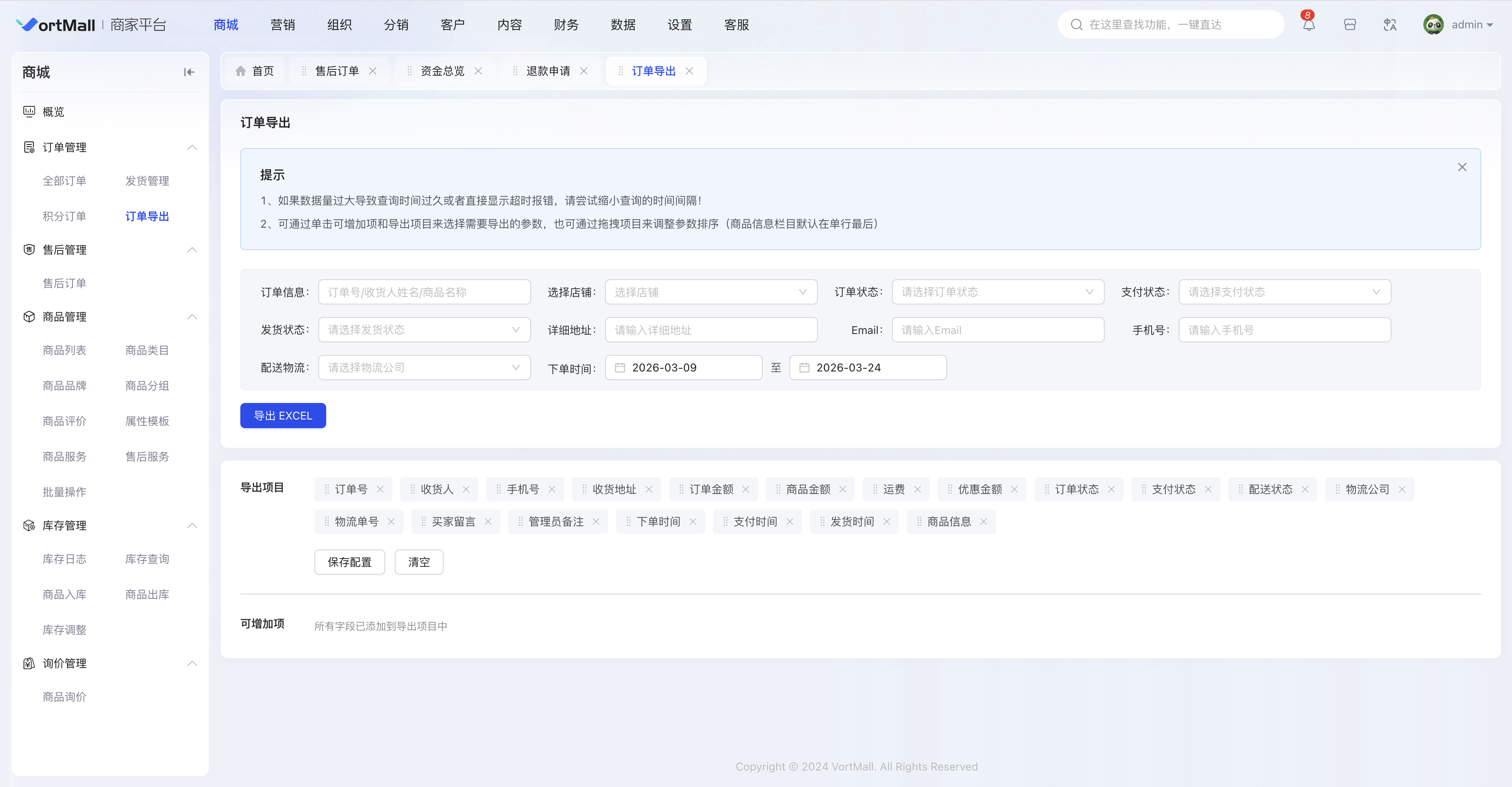1512x787 pixels.
Task: Close the 订单导出 tab
Action: click(690, 71)
